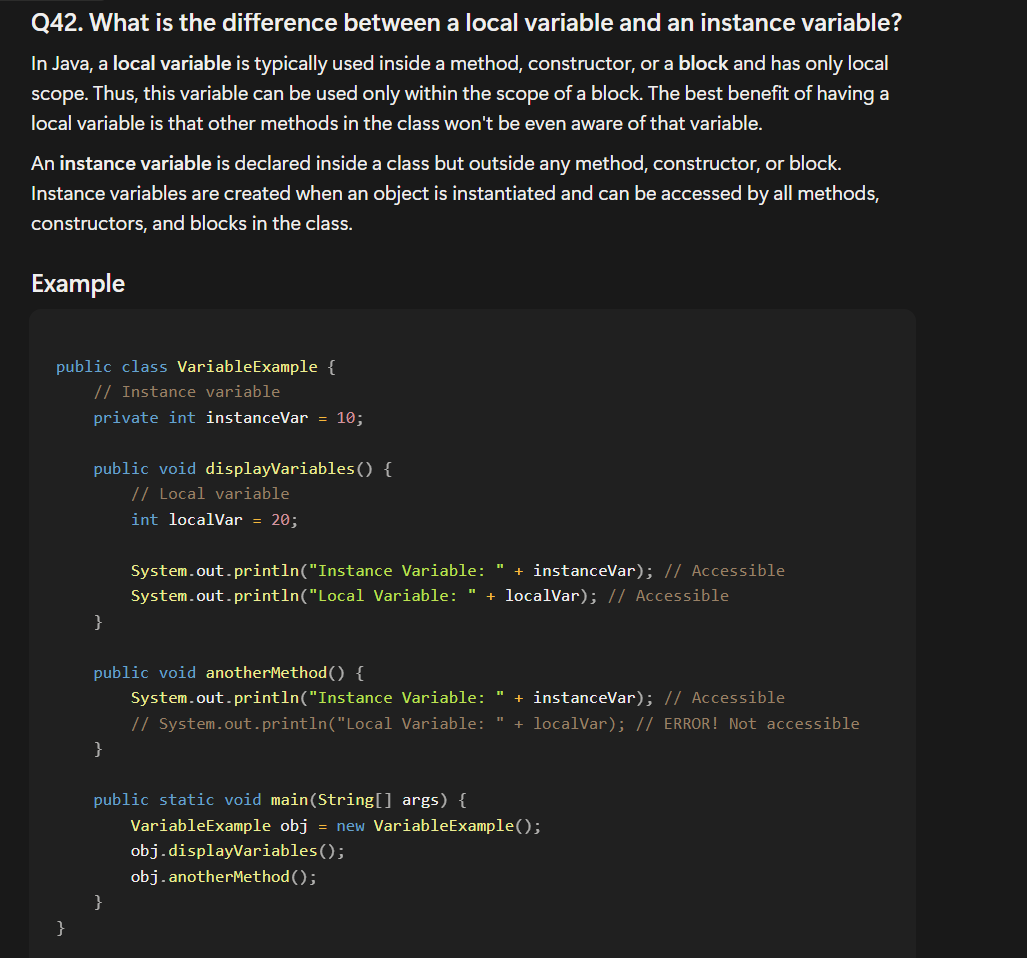The height and width of the screenshot is (958, 1027).
Task: Click the 'Example' heading
Action: pyautogui.click(x=78, y=284)
